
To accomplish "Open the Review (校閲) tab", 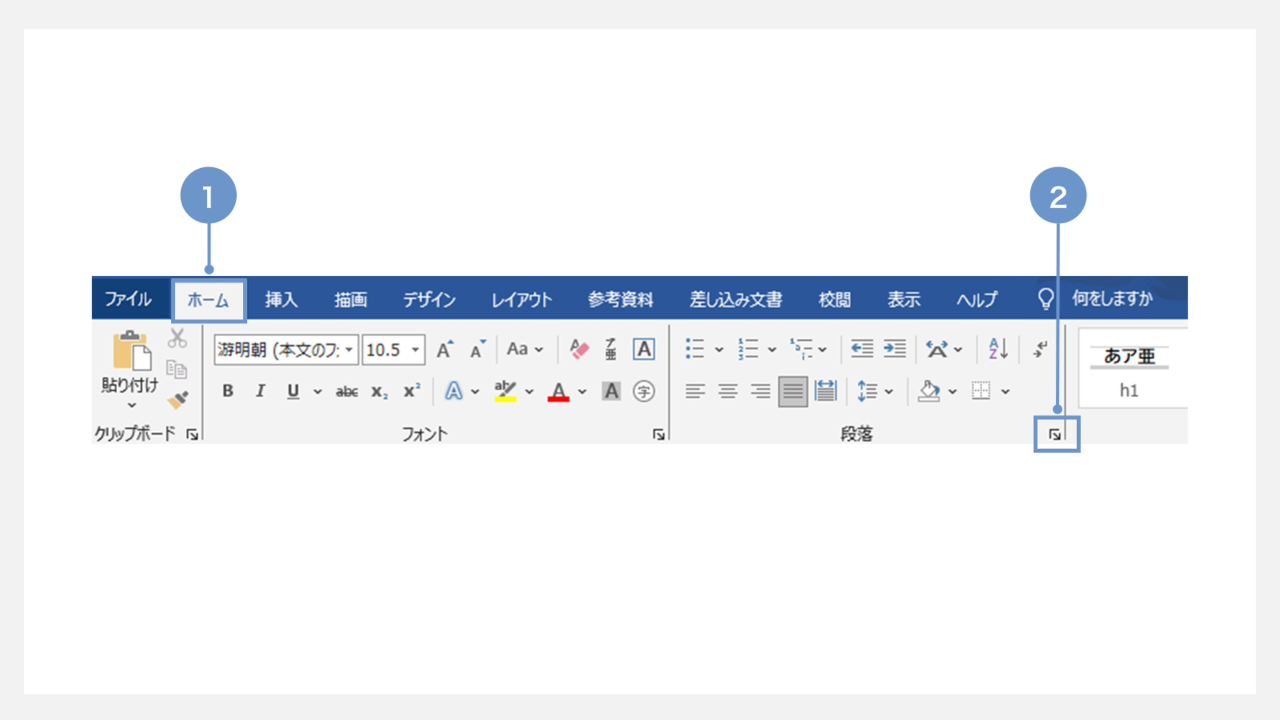I will 835,299.
